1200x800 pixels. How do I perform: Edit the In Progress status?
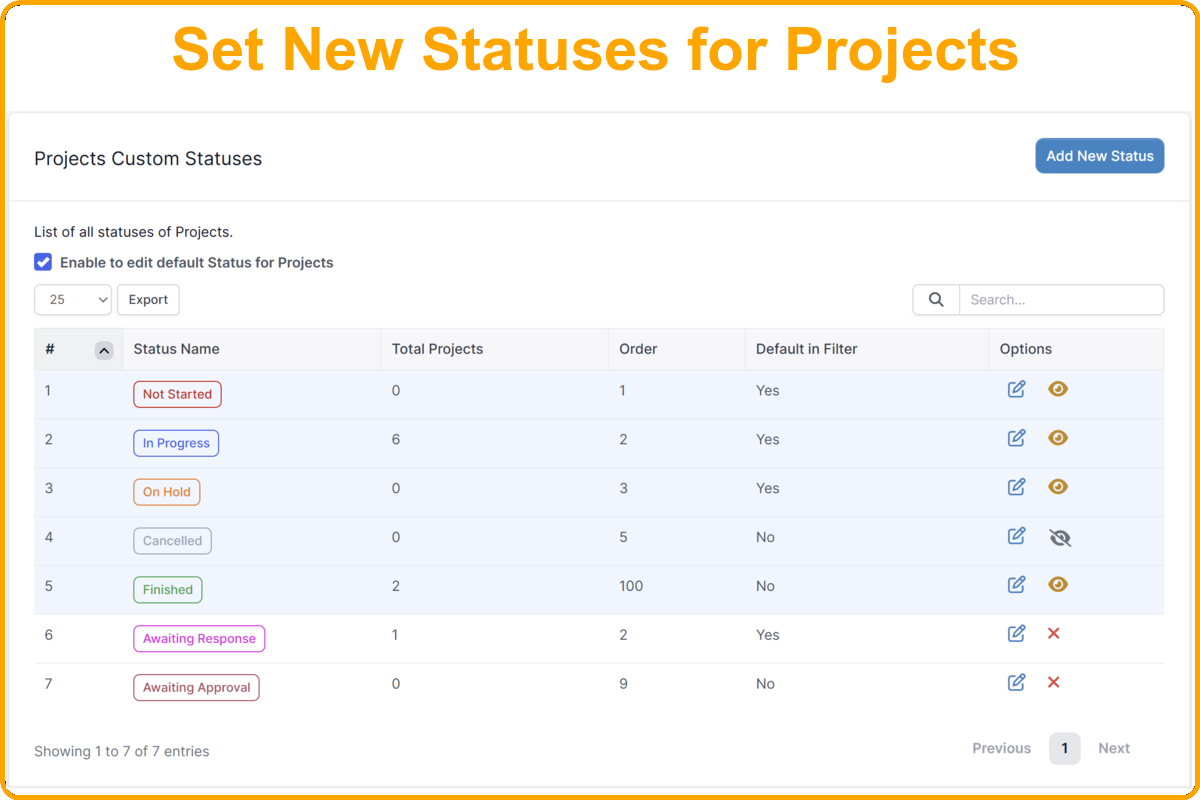point(1016,438)
